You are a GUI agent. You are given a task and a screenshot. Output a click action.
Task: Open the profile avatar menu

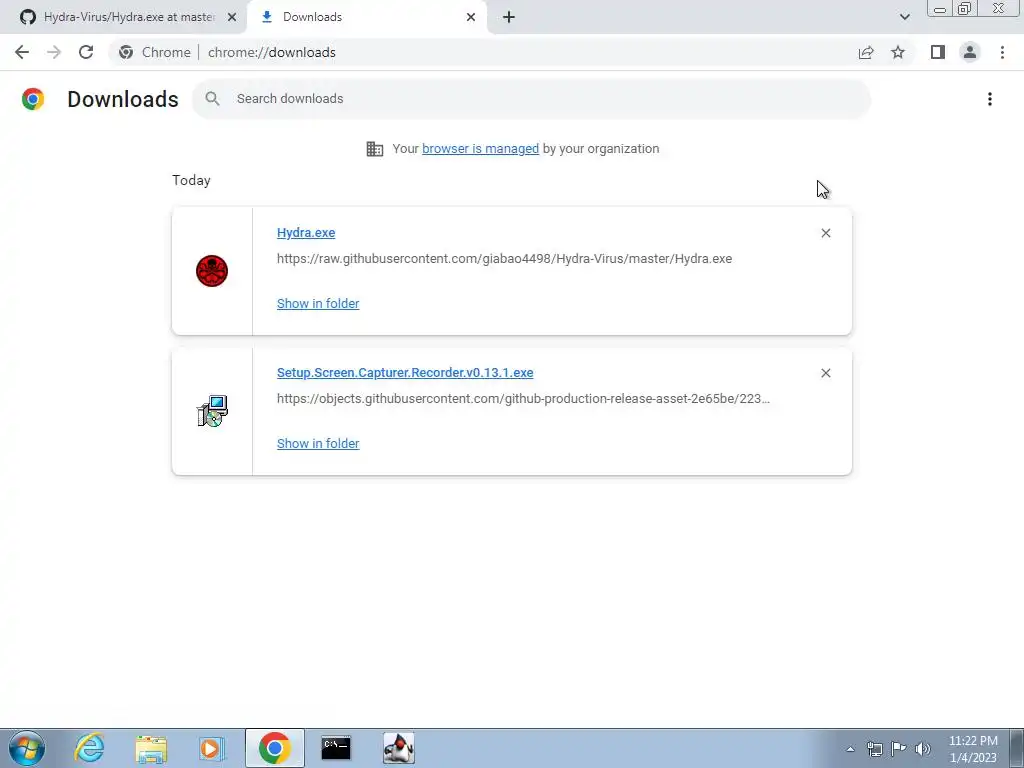(x=970, y=52)
